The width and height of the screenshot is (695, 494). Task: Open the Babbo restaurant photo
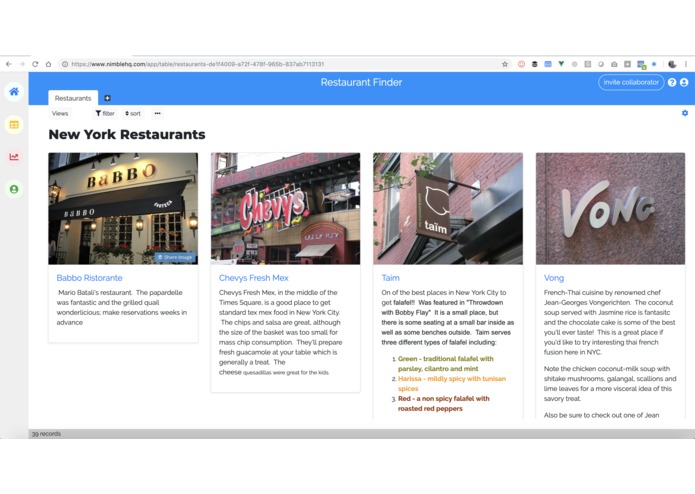[x=123, y=208]
